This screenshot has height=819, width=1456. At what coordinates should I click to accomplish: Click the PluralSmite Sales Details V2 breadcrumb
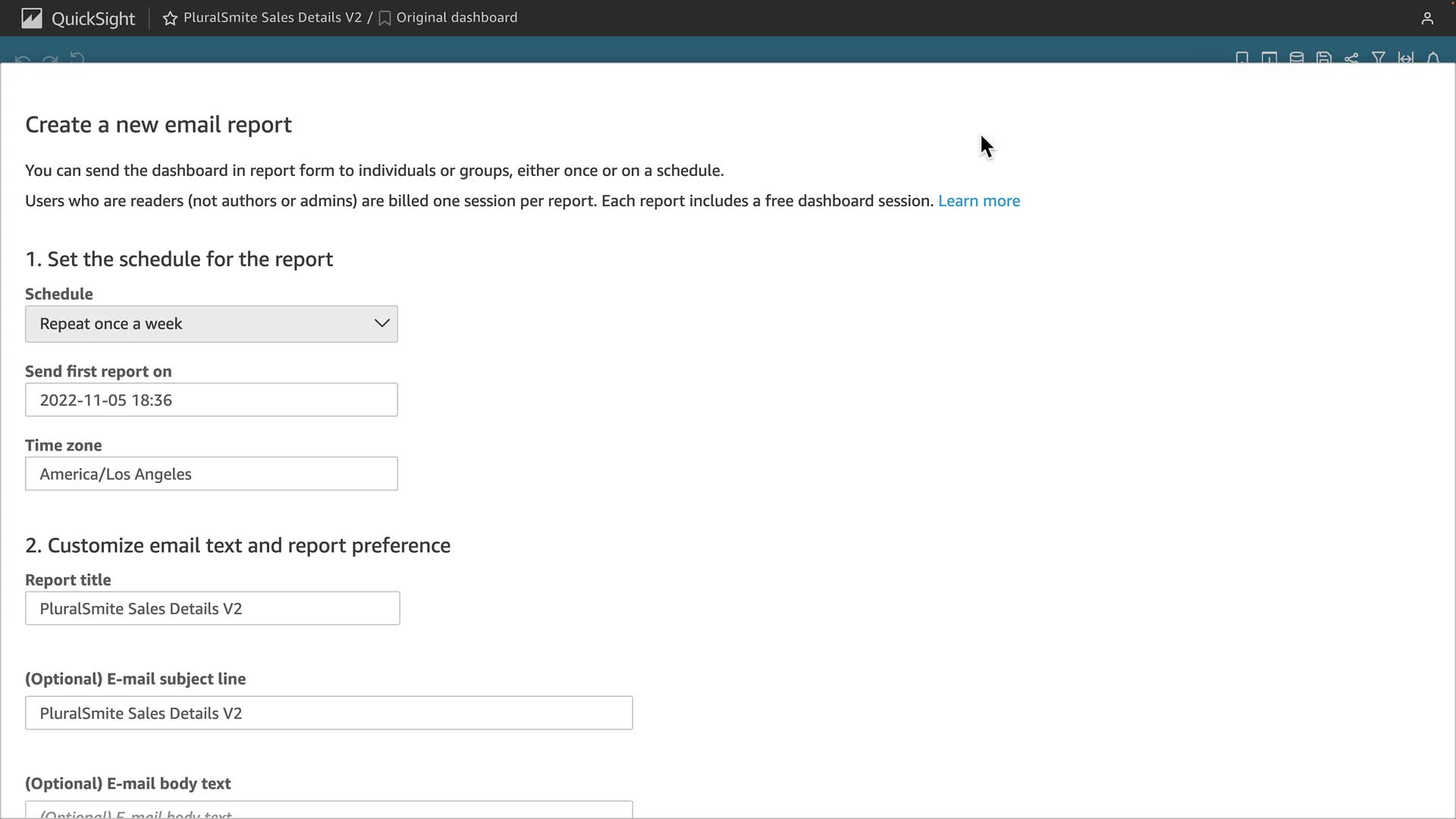point(272,17)
